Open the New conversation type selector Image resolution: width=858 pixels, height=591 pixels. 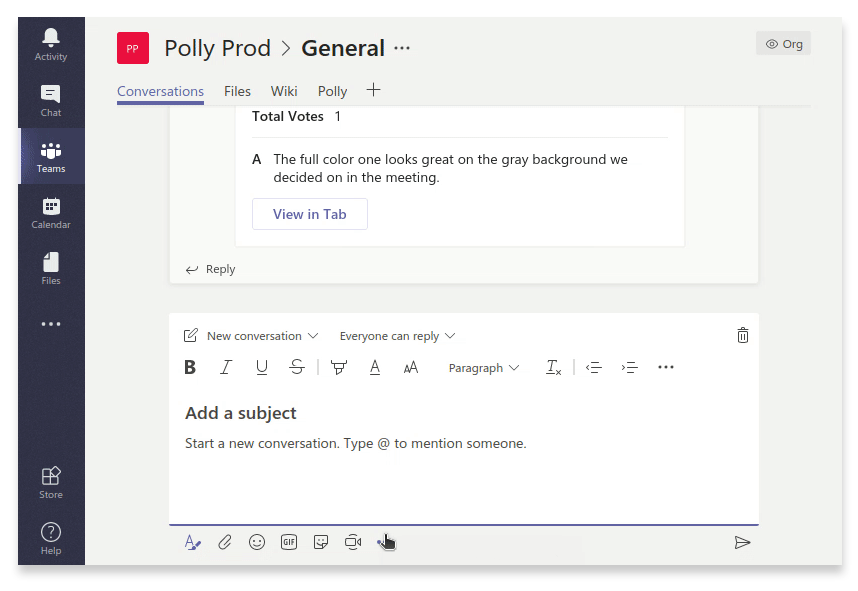(251, 335)
